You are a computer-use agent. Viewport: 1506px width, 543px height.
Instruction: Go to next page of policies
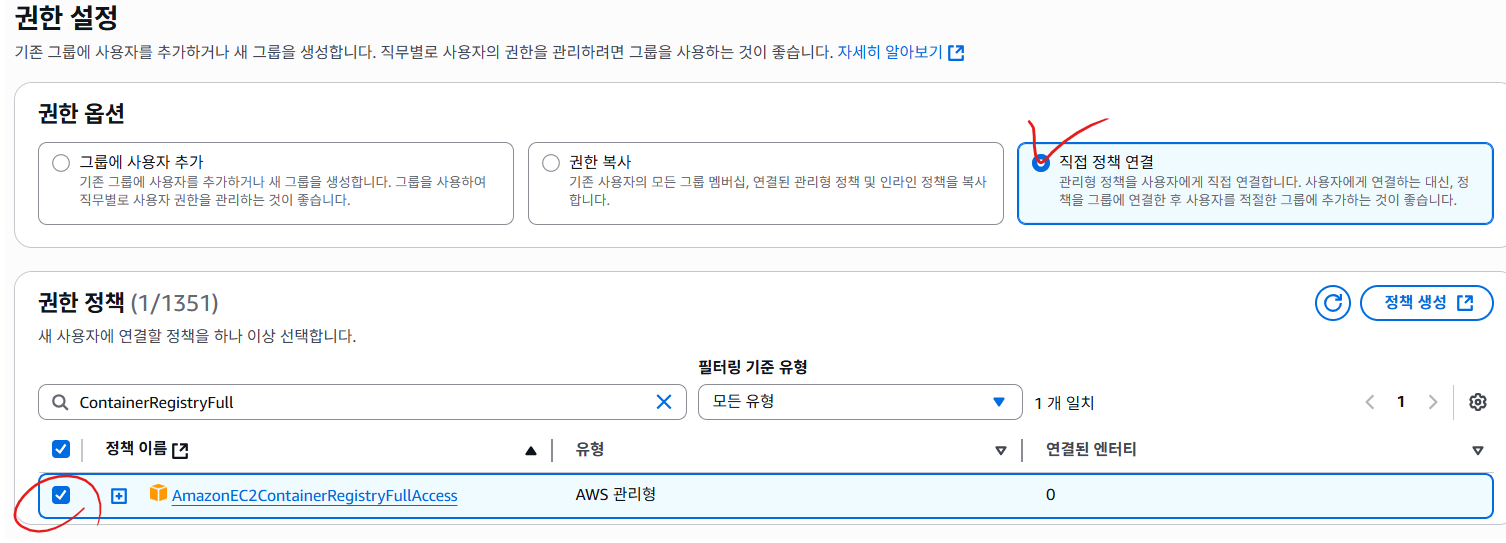click(x=1433, y=402)
